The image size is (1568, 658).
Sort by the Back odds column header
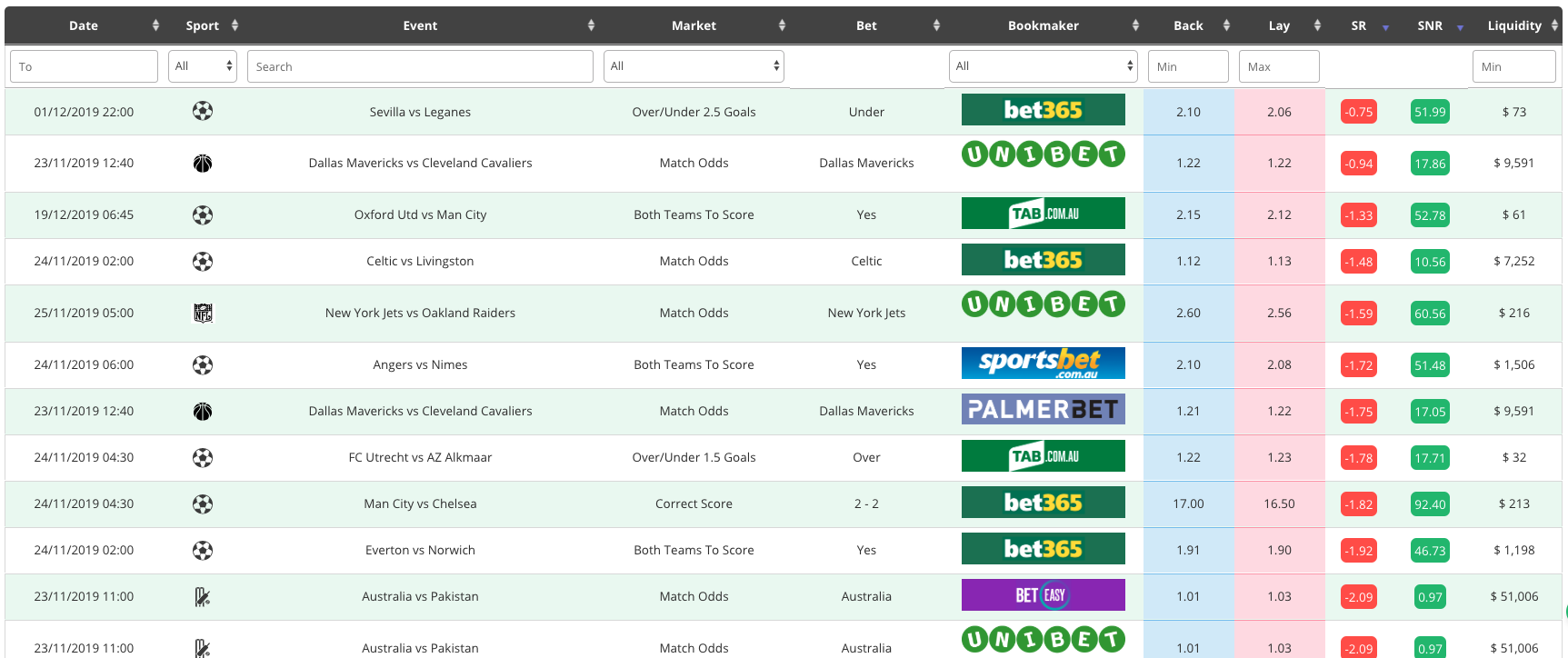click(x=1188, y=25)
